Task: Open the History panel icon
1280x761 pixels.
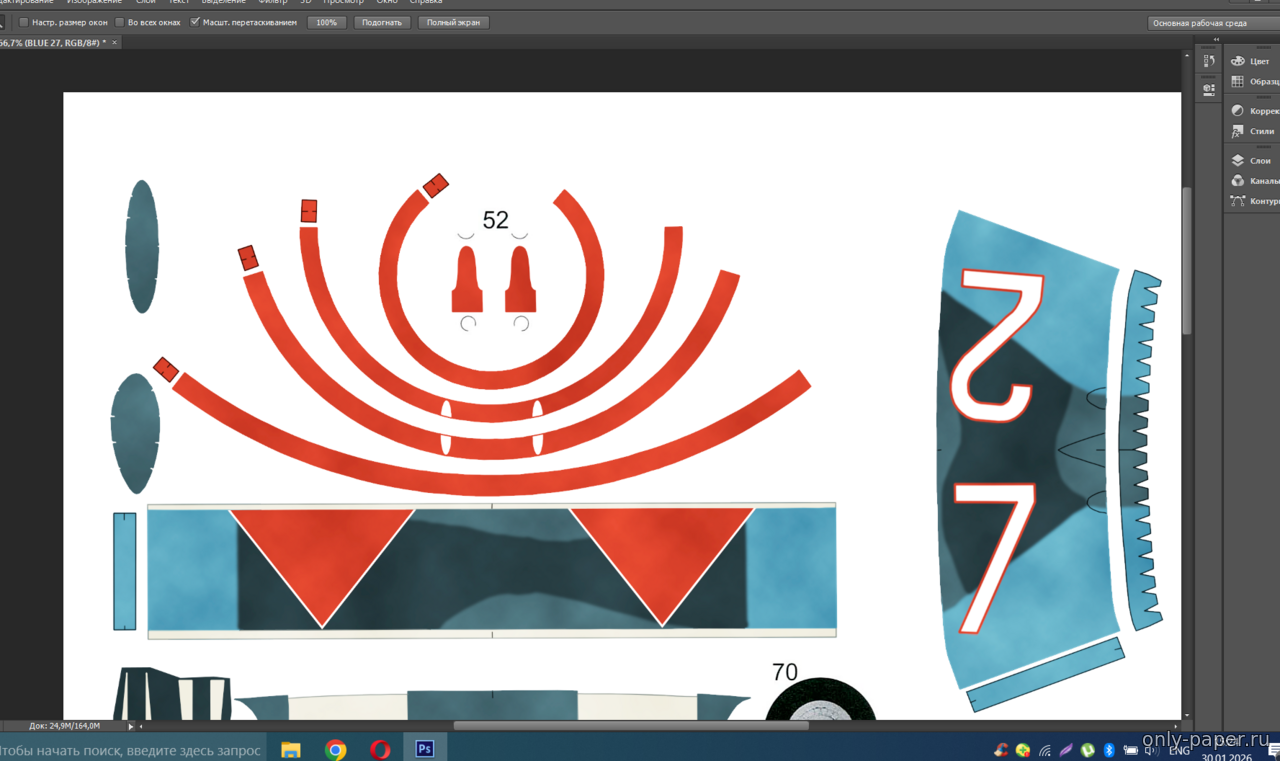Action: coord(1208,61)
